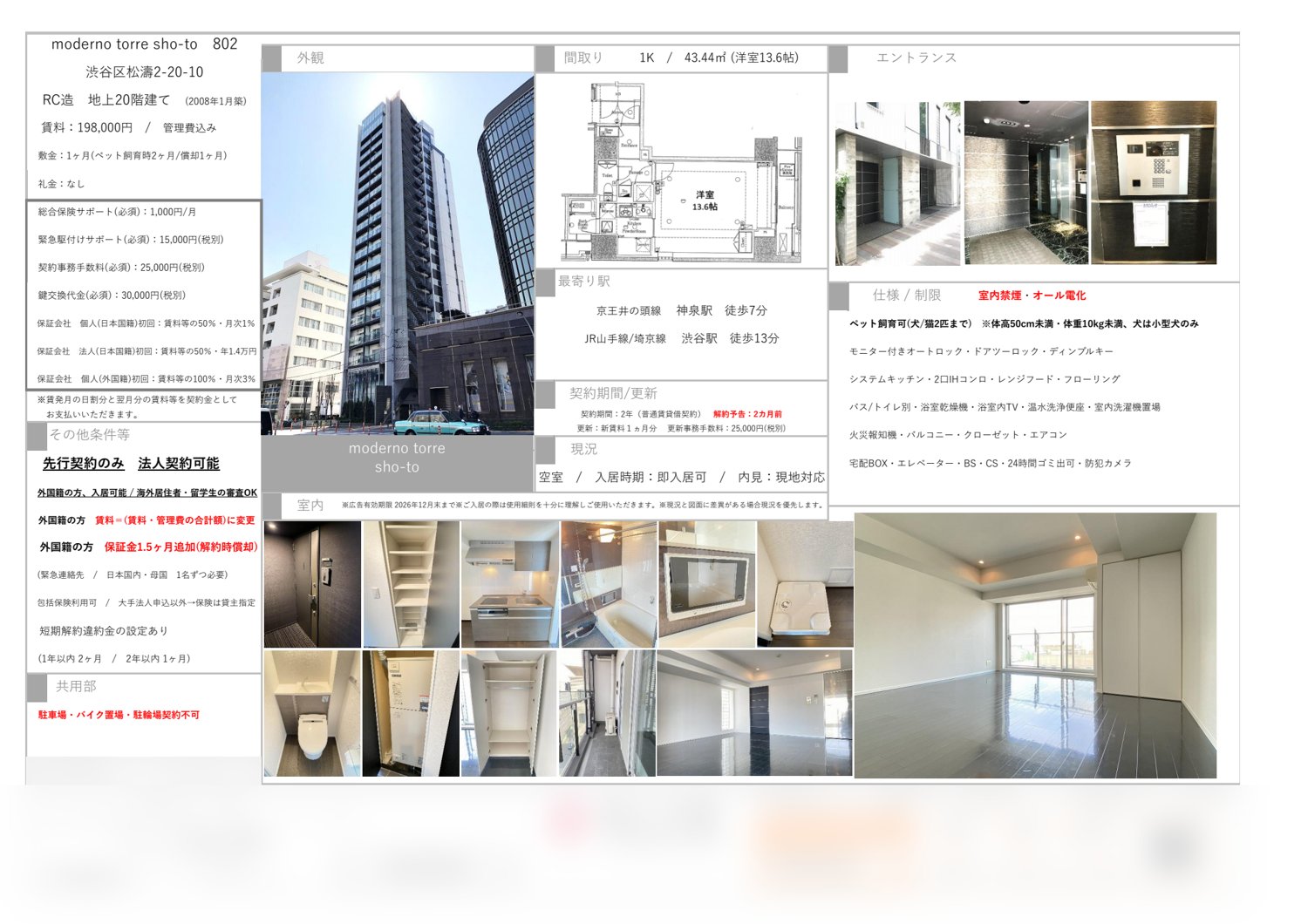This screenshot has width=1308, height=924.
Task: Select '総合保険サポート(必須)：1,000円/月'
Action: (117, 212)
